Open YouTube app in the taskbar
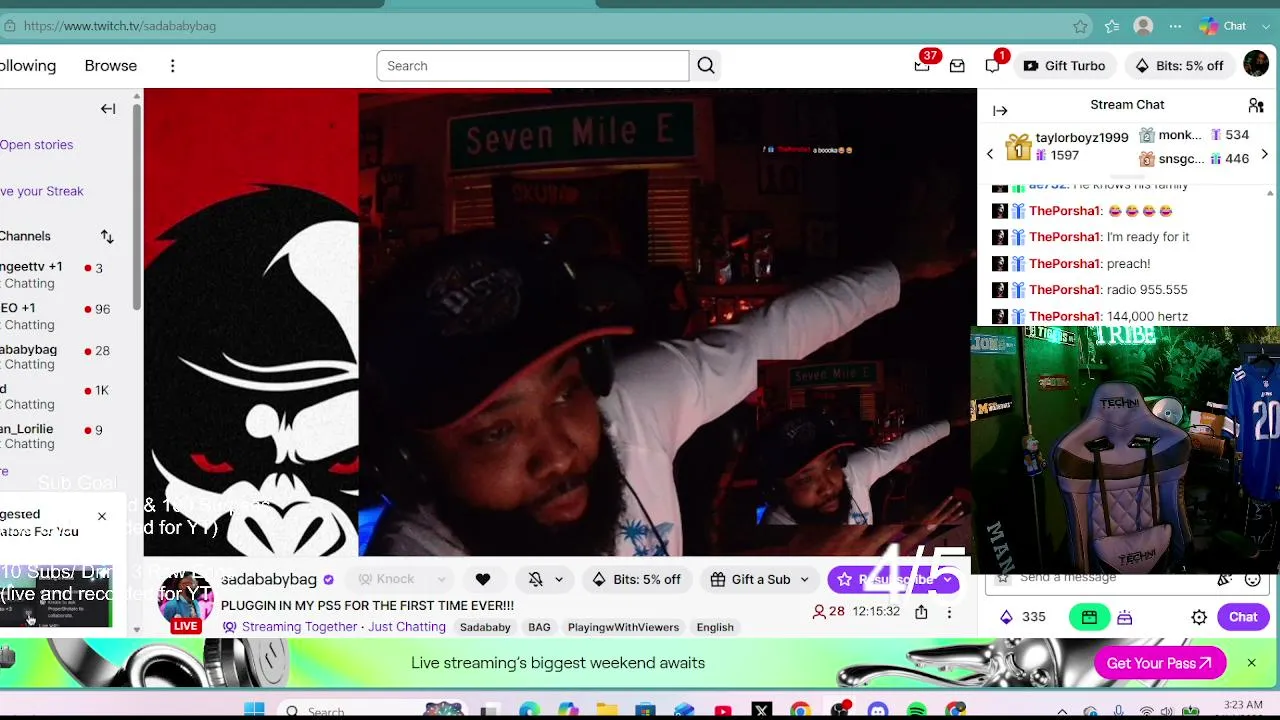The height and width of the screenshot is (720, 1280). click(723, 710)
